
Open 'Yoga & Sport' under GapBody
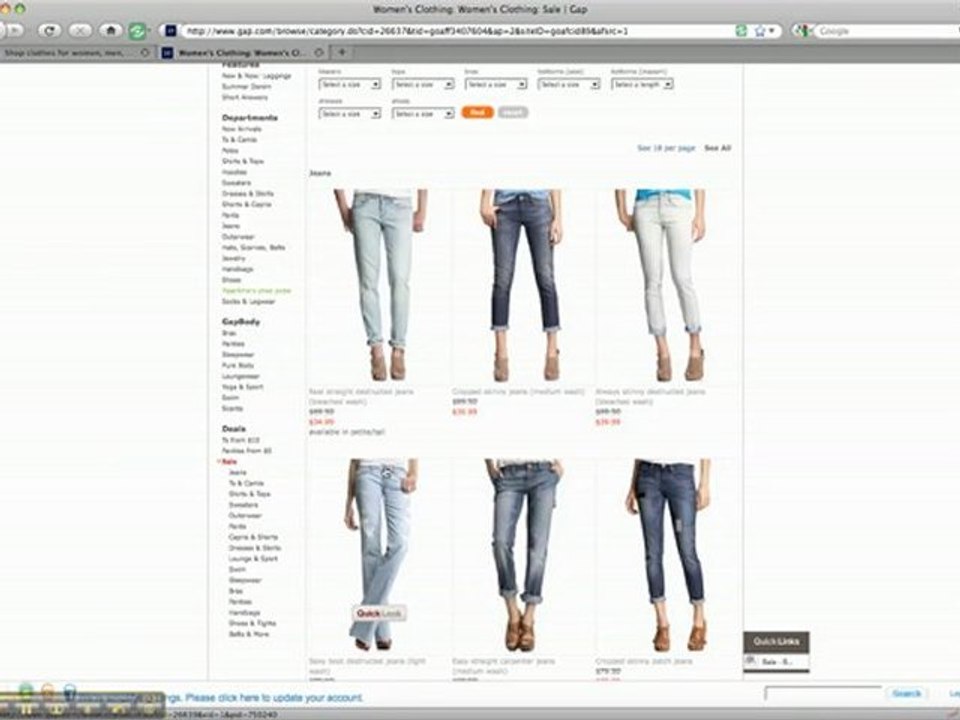242,387
